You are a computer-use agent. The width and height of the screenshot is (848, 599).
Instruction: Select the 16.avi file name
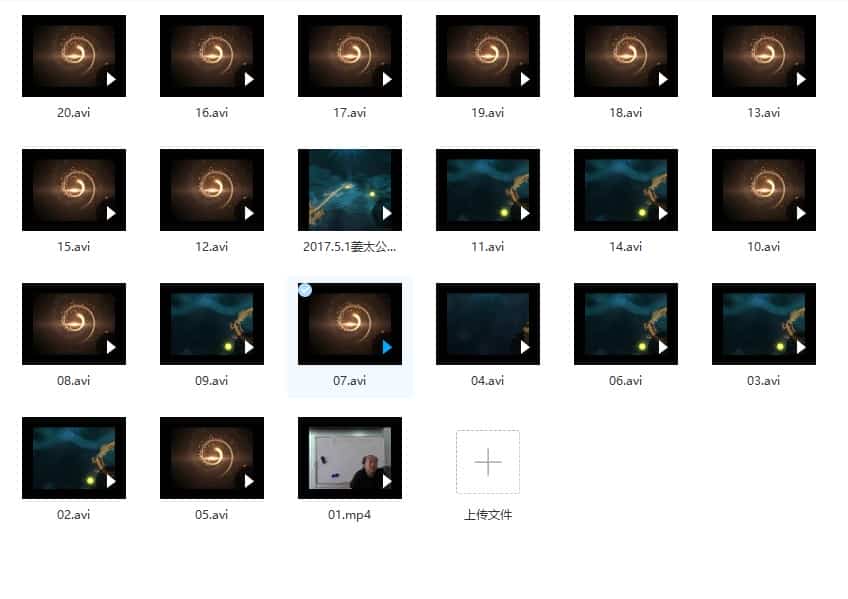212,113
